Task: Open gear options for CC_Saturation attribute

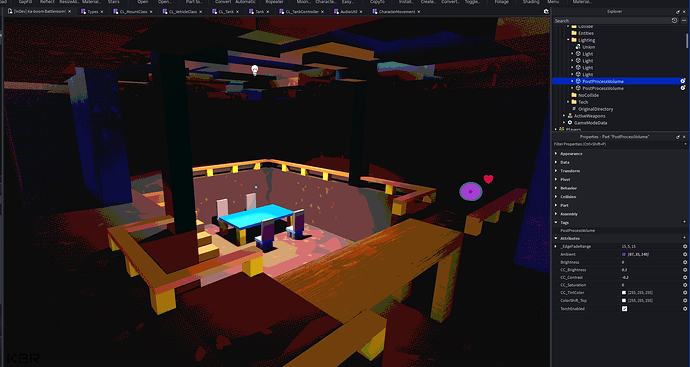Action: click(685, 285)
